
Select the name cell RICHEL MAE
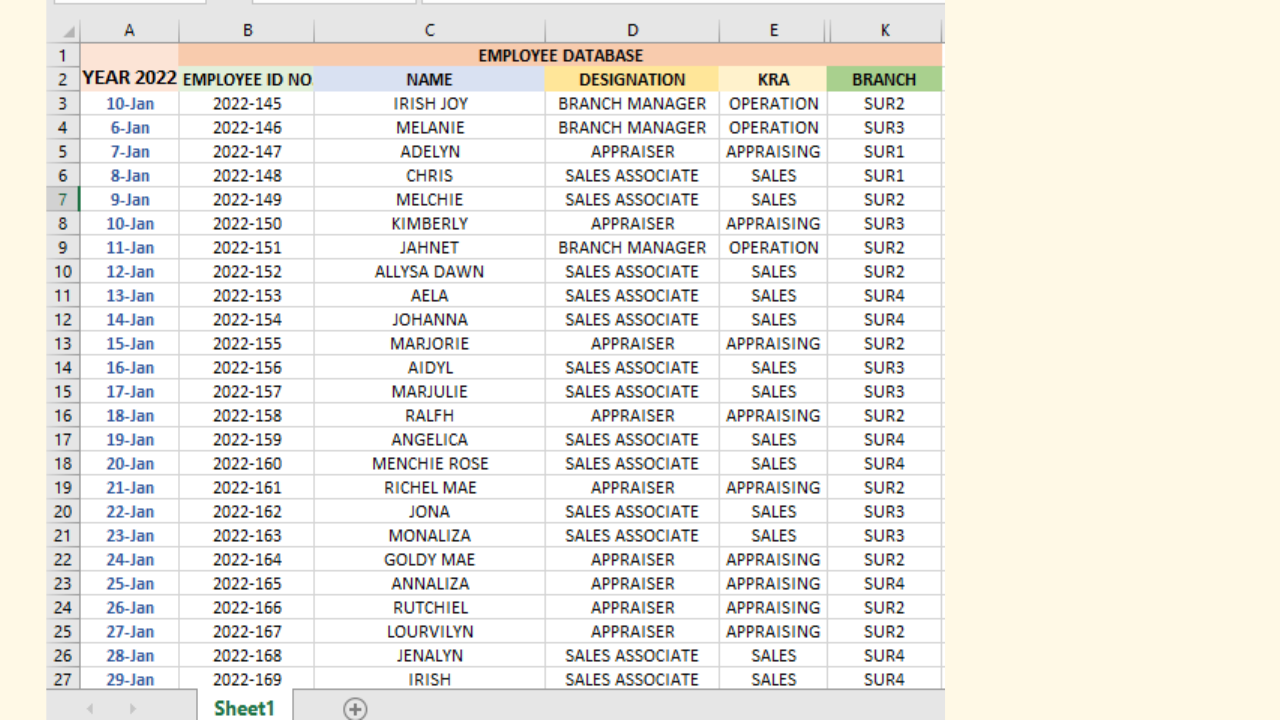(x=430, y=488)
